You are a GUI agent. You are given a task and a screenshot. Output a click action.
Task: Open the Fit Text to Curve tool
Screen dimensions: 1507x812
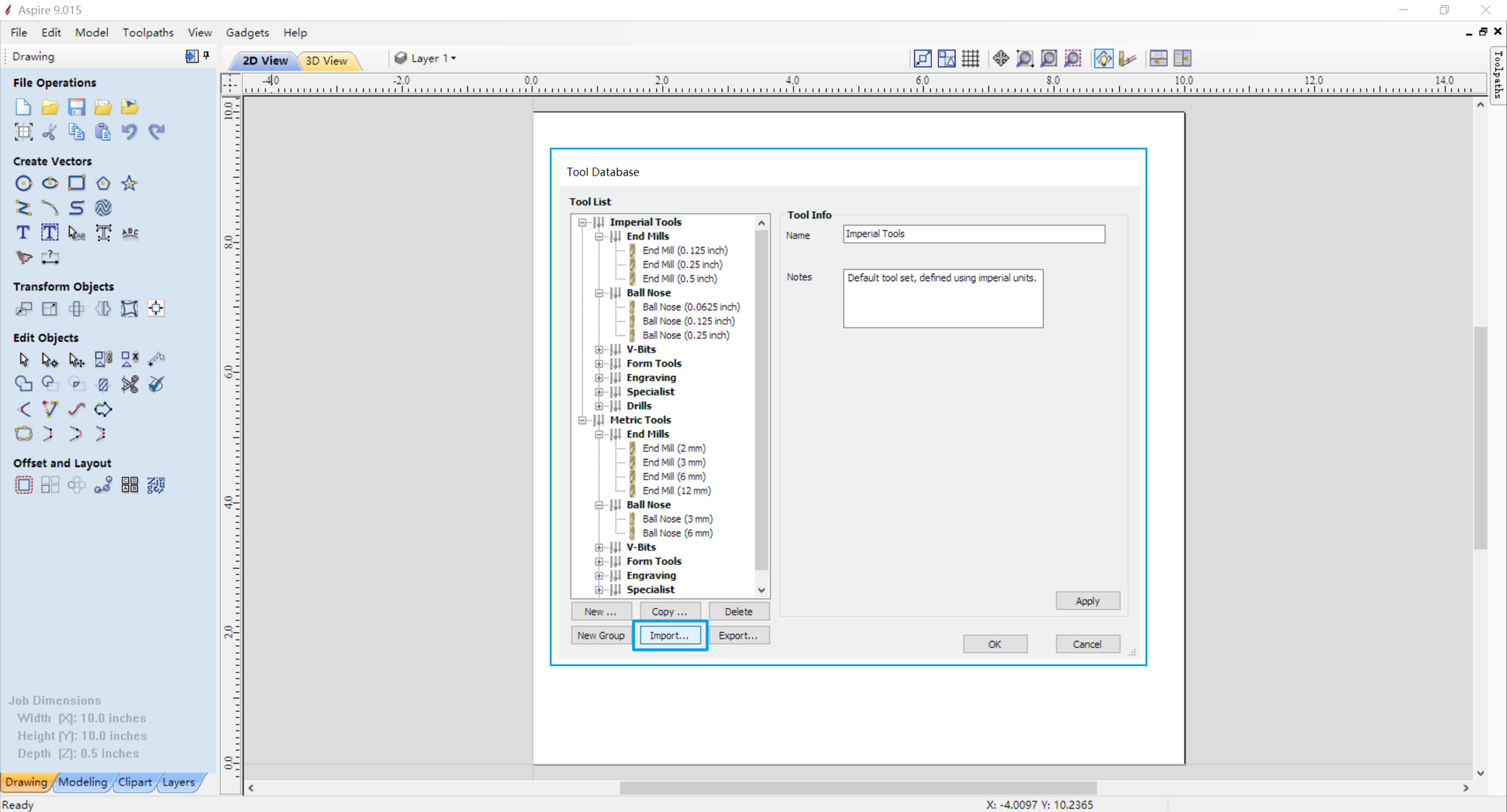click(130, 234)
